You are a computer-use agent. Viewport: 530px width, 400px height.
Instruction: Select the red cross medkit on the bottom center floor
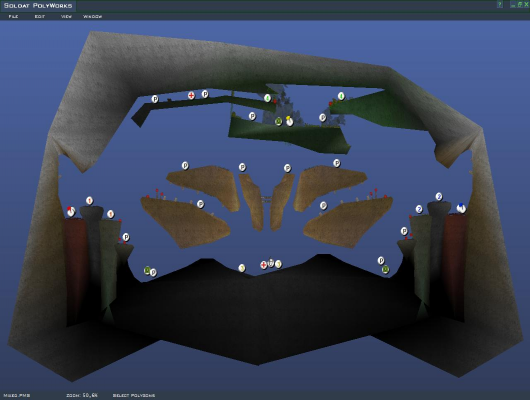pos(264,265)
